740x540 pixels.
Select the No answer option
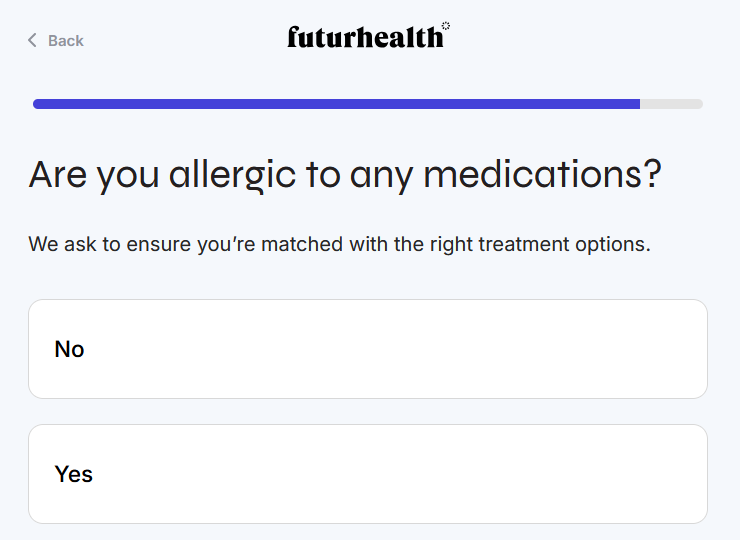[x=367, y=349]
